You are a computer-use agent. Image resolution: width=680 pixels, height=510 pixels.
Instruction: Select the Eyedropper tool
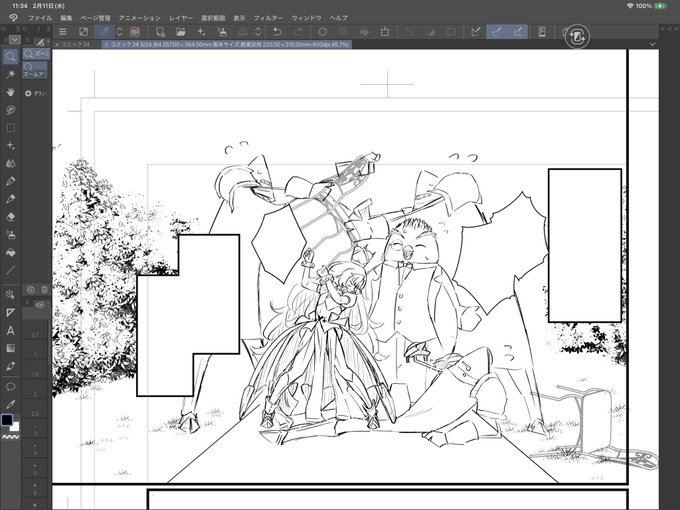coord(11,404)
